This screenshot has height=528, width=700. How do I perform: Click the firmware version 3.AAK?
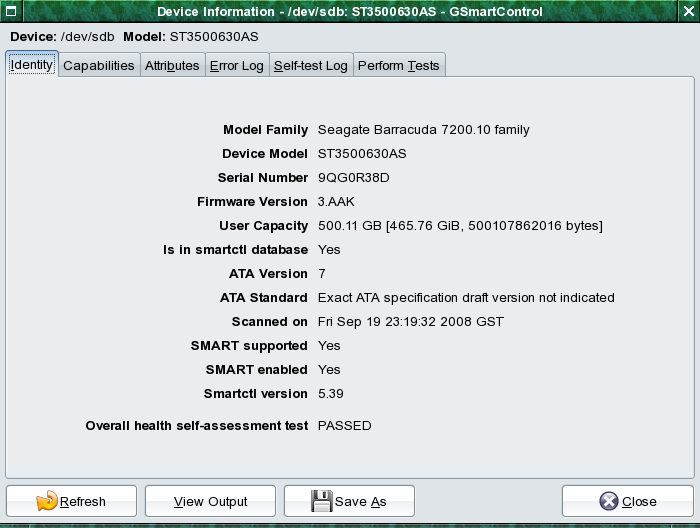337,202
